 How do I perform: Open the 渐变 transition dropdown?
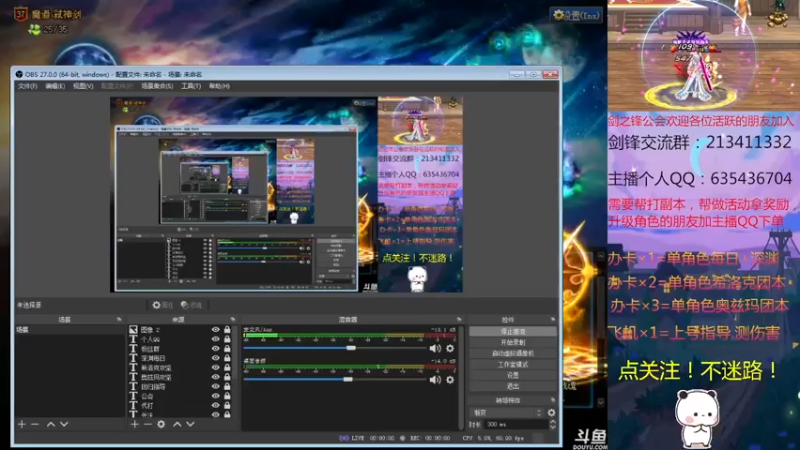[507, 412]
